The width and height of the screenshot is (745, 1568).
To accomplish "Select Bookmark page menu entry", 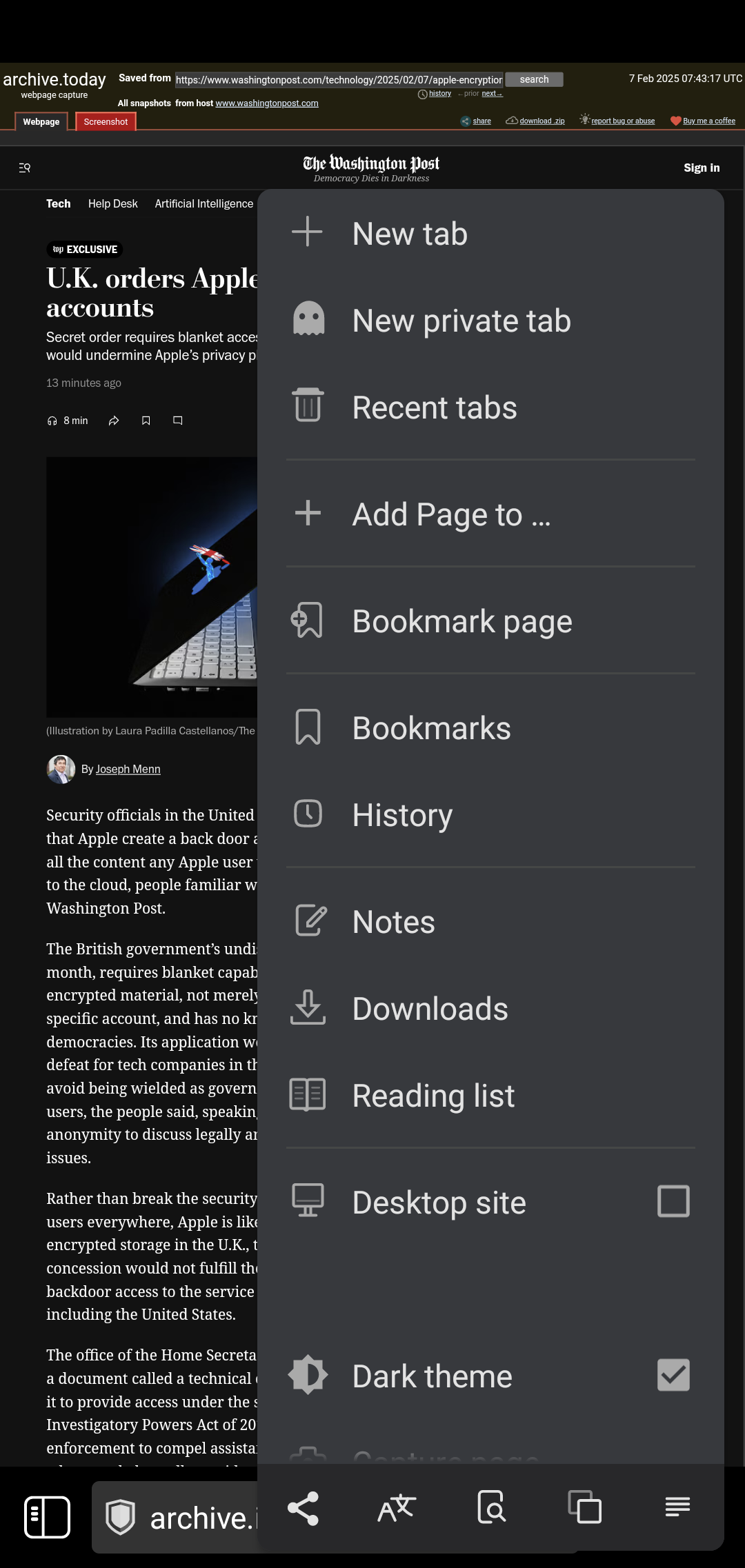I will [490, 621].
